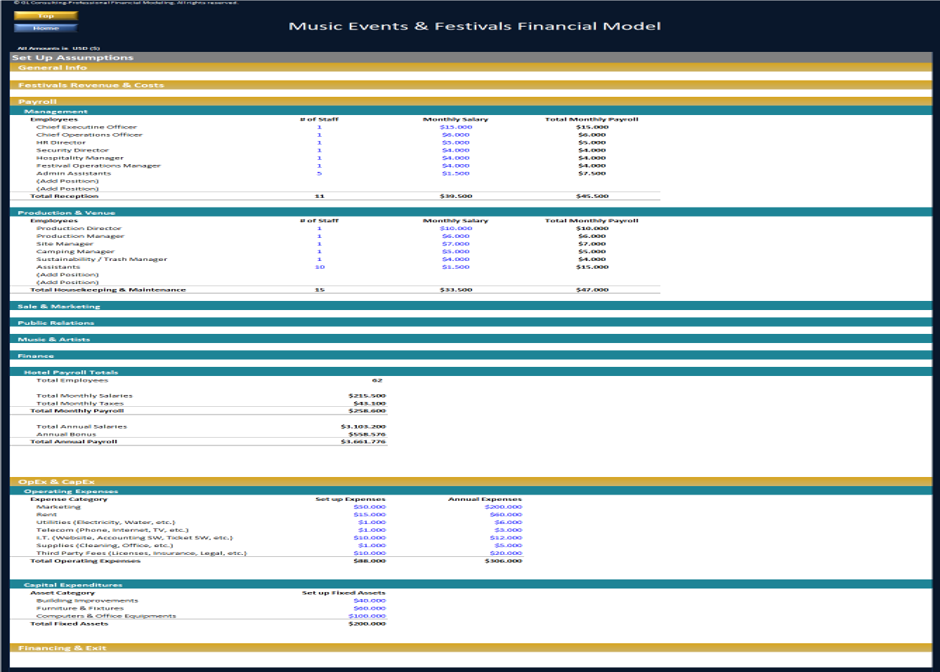
Task: Select Site Manager monthly salary $7.000
Action: tap(456, 244)
